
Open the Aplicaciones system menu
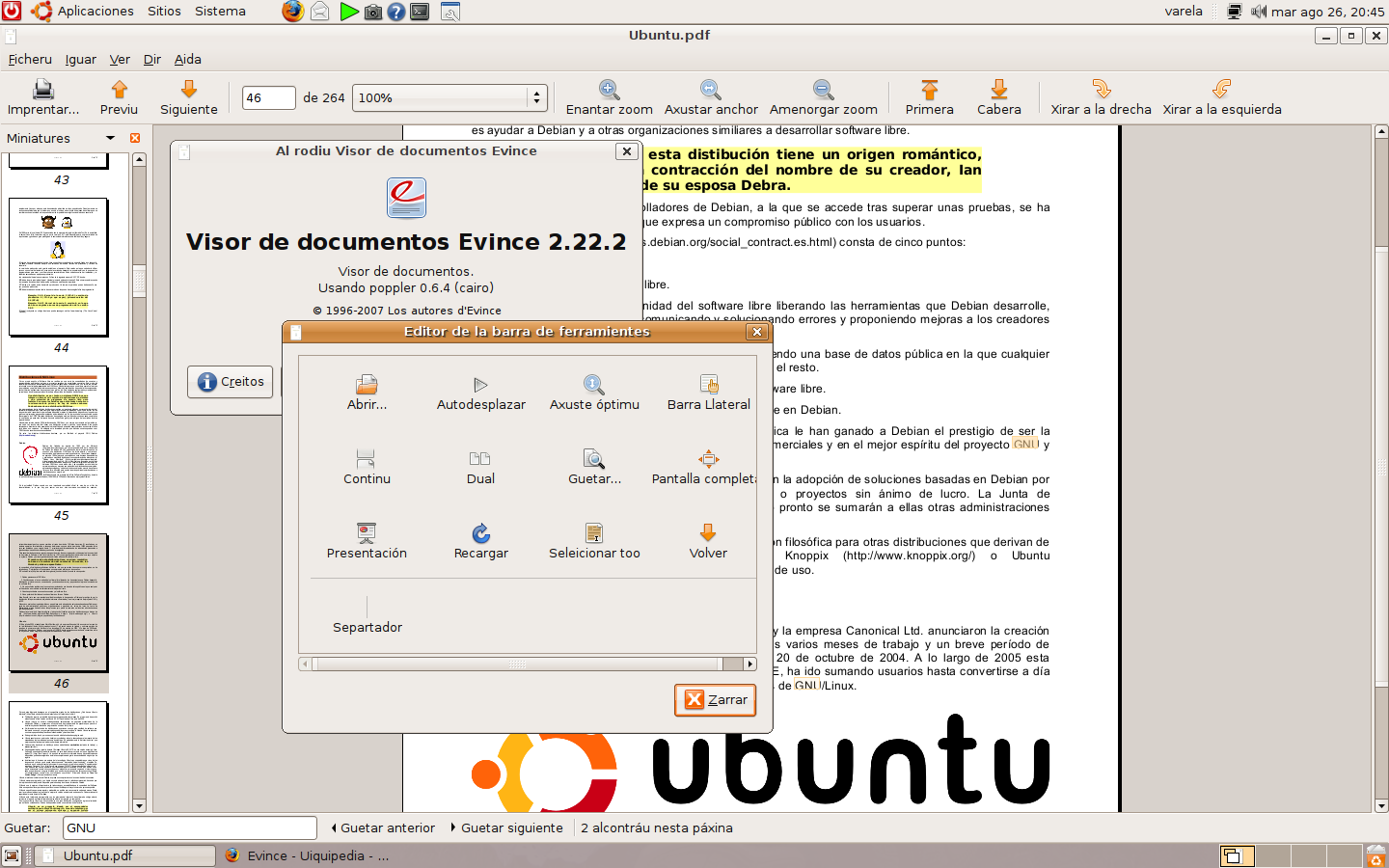point(95,12)
